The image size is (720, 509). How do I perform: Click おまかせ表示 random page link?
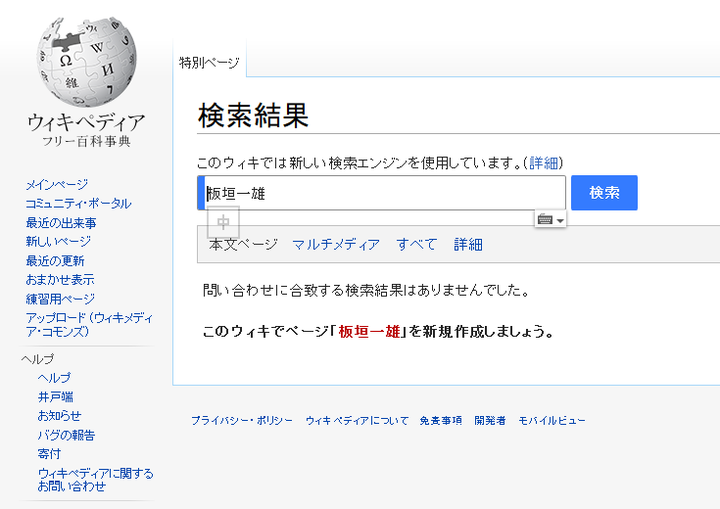60,280
